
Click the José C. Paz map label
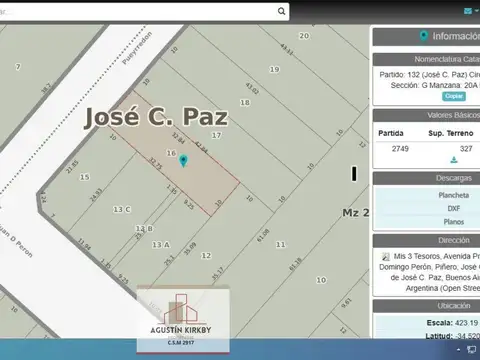pos(156,117)
